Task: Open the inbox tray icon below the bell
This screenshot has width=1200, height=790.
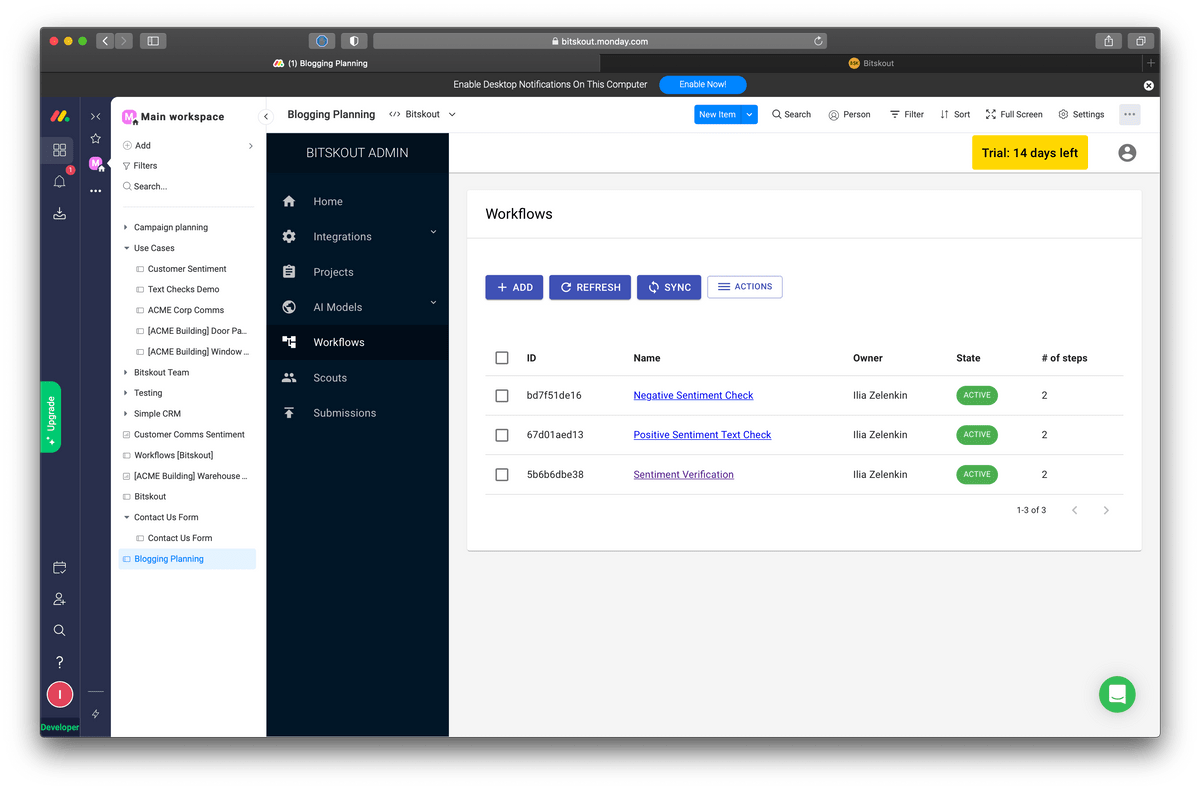Action: pos(60,213)
